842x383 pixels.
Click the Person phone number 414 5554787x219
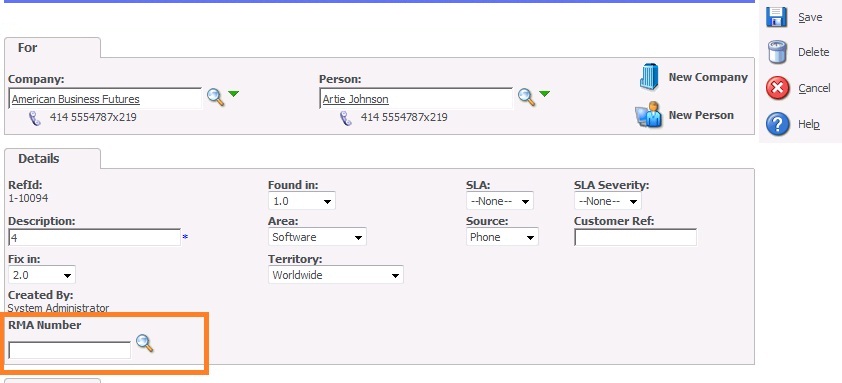(x=404, y=117)
